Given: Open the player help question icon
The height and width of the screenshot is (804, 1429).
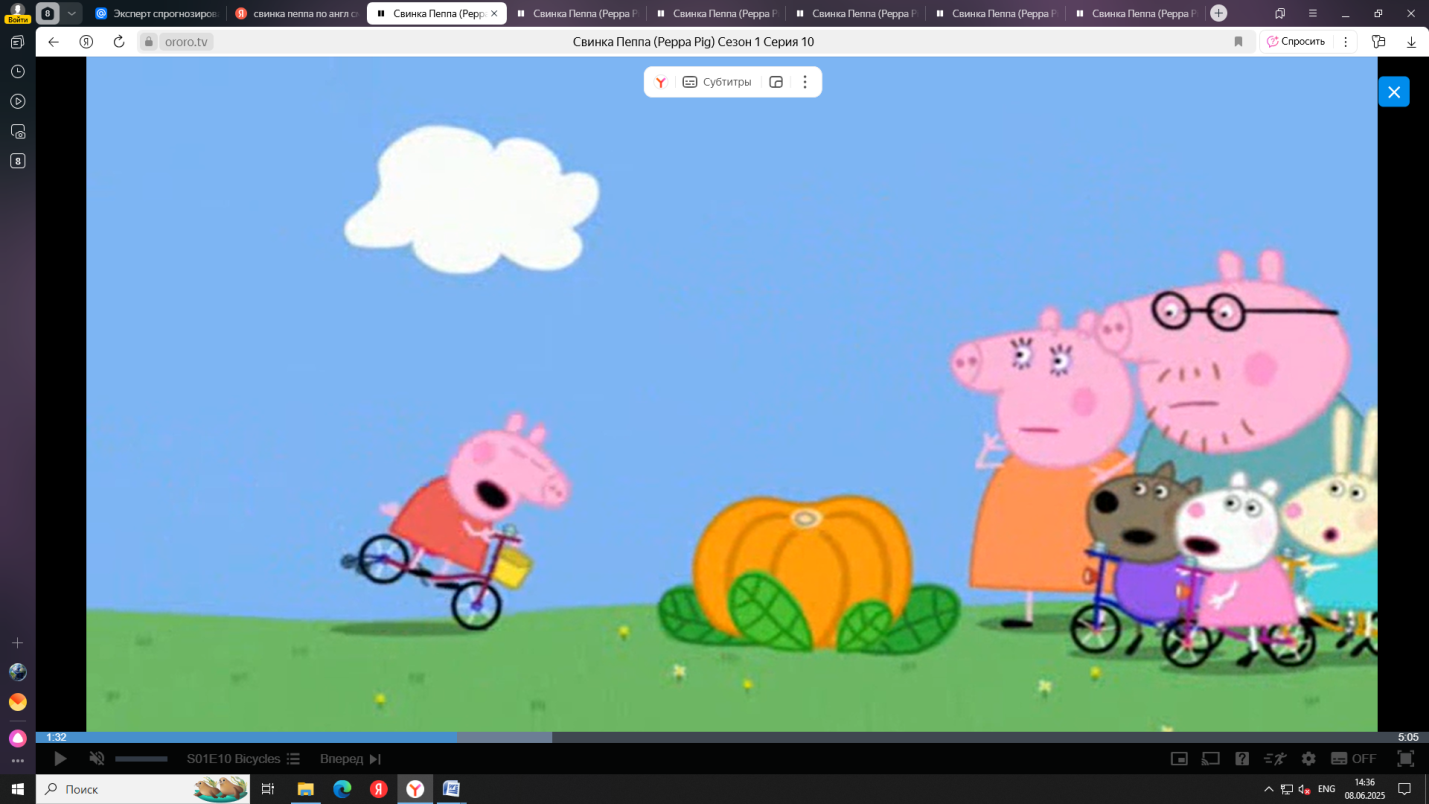Looking at the screenshot, I should coord(1242,759).
